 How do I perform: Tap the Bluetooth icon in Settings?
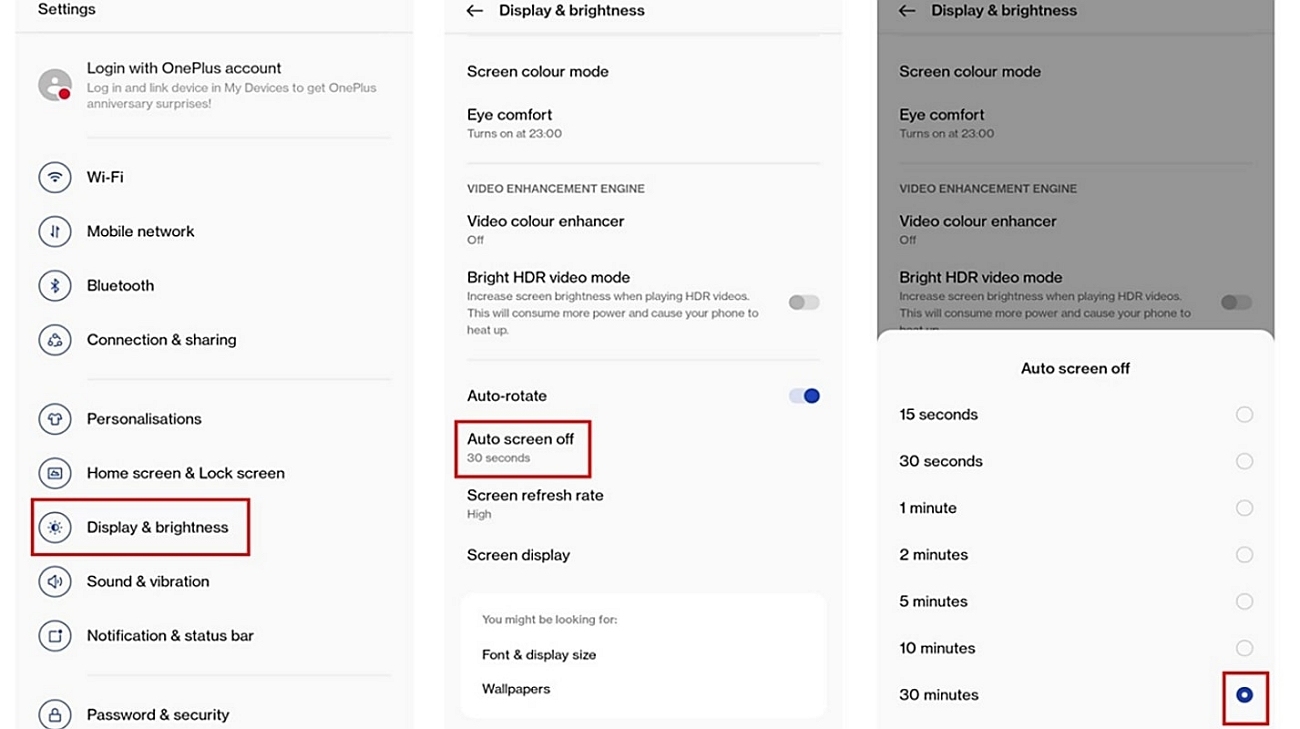tap(55, 285)
